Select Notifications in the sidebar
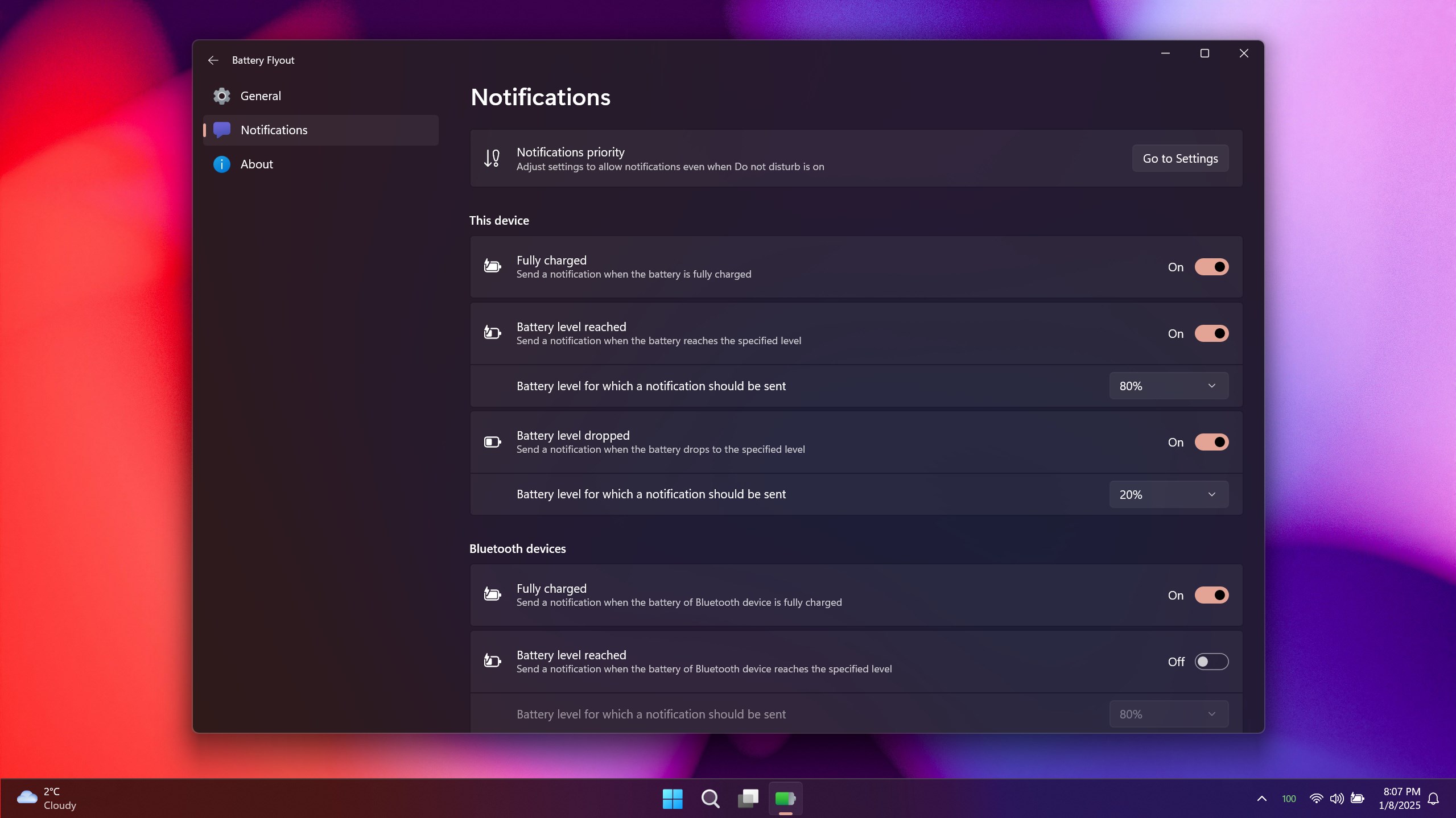The height and width of the screenshot is (818, 1456). tap(274, 130)
